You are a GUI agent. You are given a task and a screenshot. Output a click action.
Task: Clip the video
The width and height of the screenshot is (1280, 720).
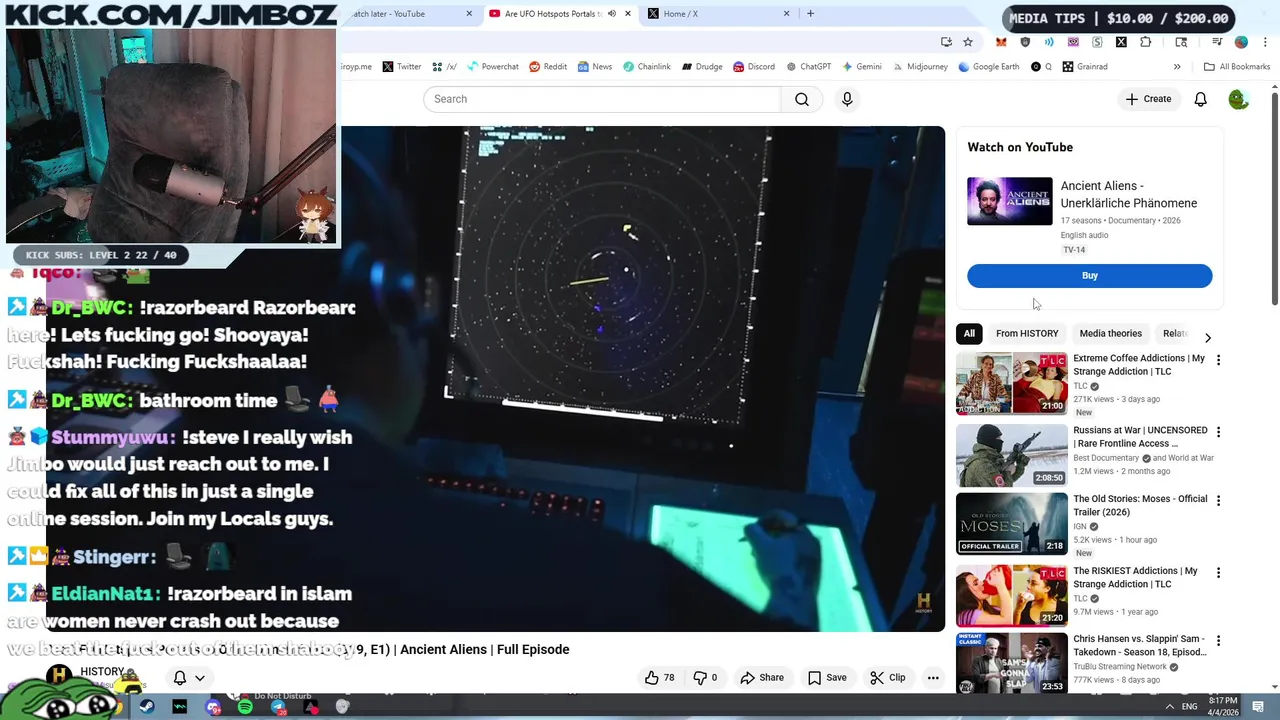click(888, 677)
